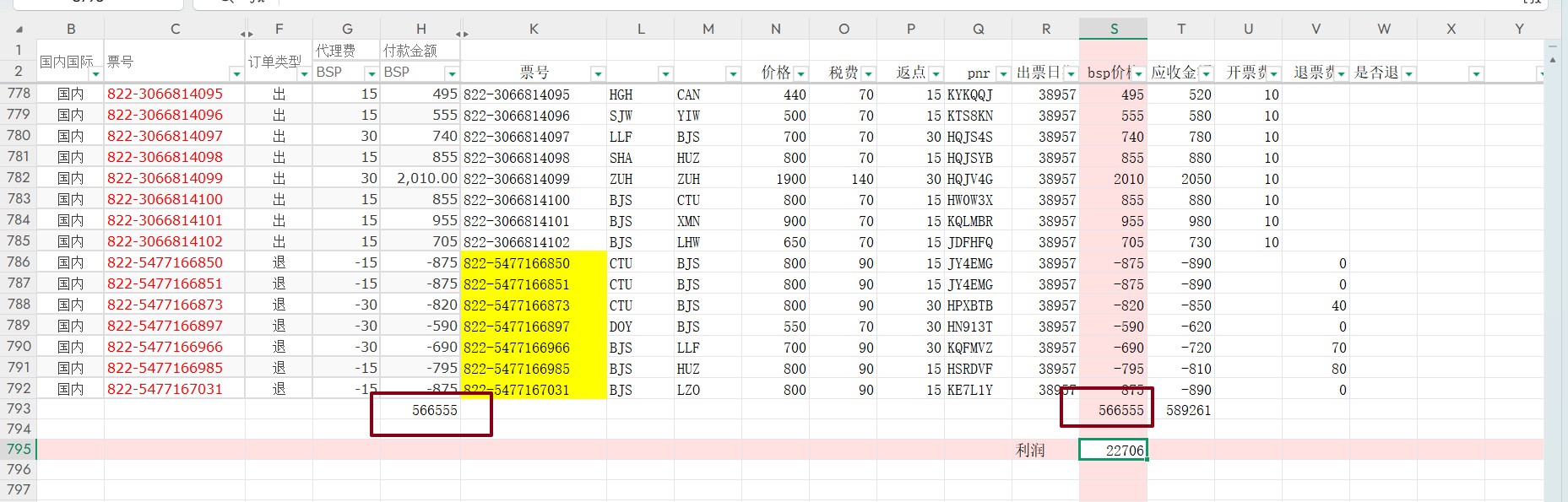Screen dimensions: 1568x502
Task: Select the 566555 total cell in column H
Action: [420, 410]
